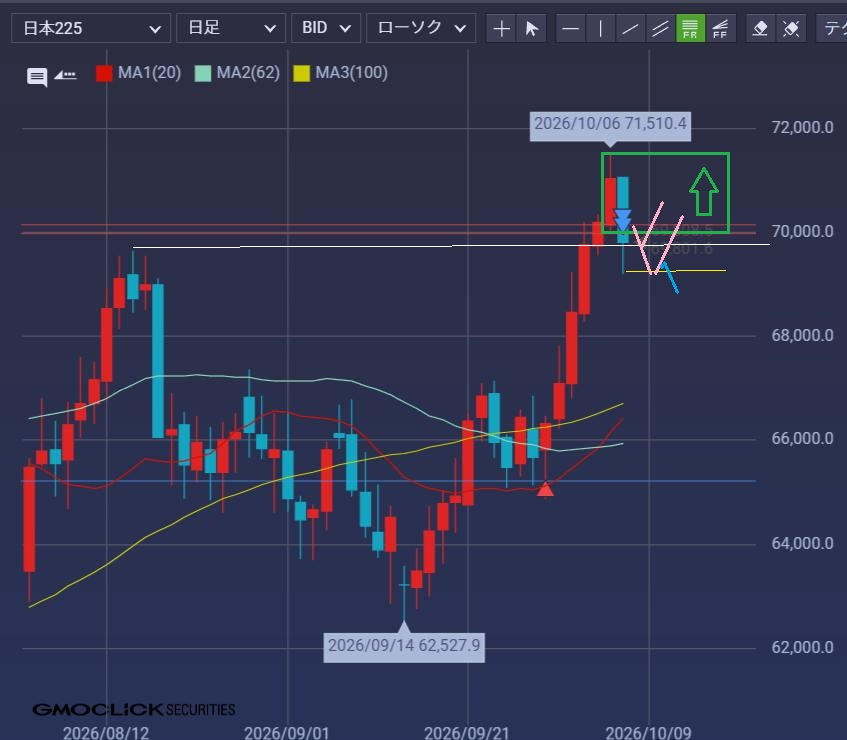Pick the trend line drawing tool
This screenshot has height=740, width=847.
click(630, 28)
